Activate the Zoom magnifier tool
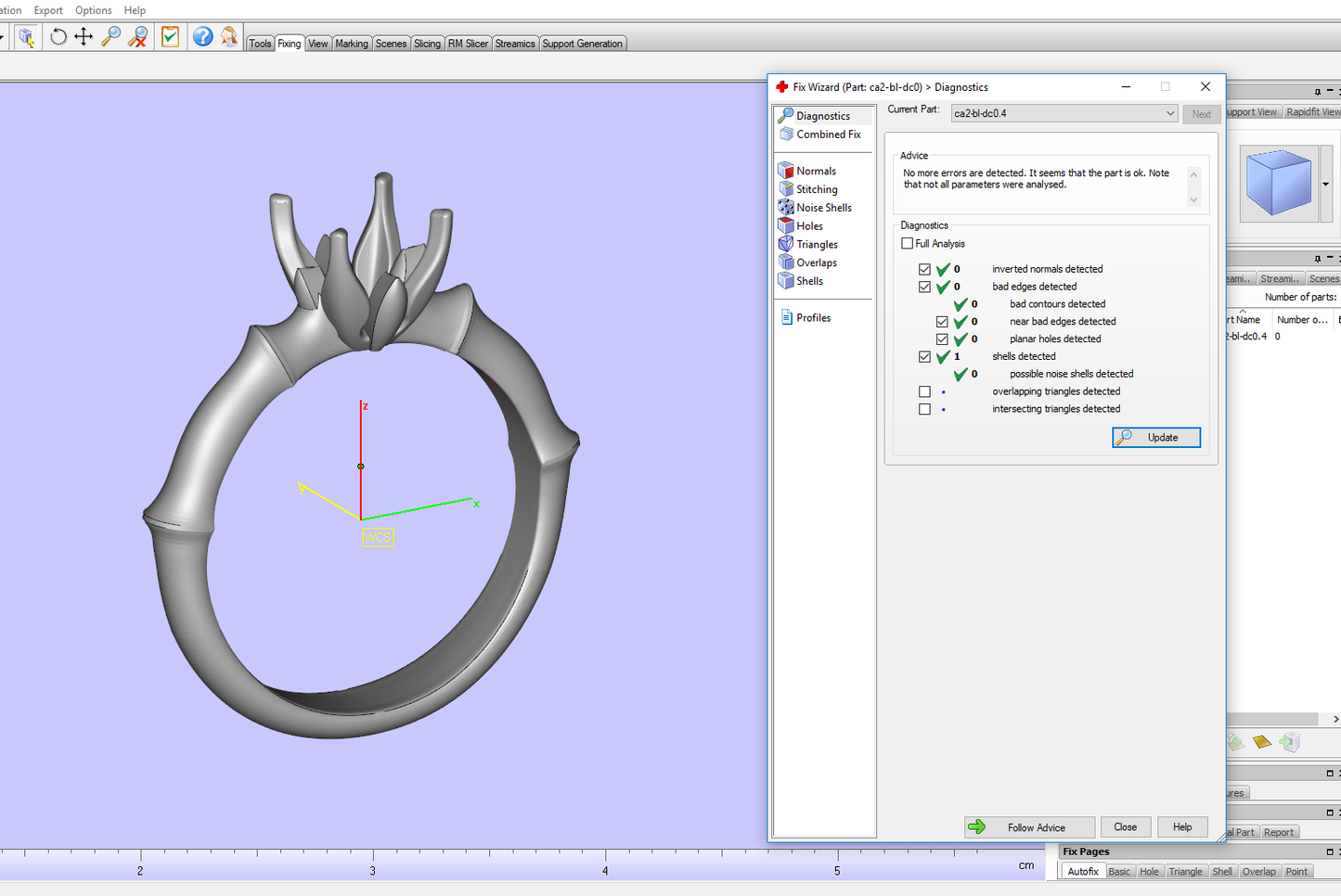 (110, 37)
